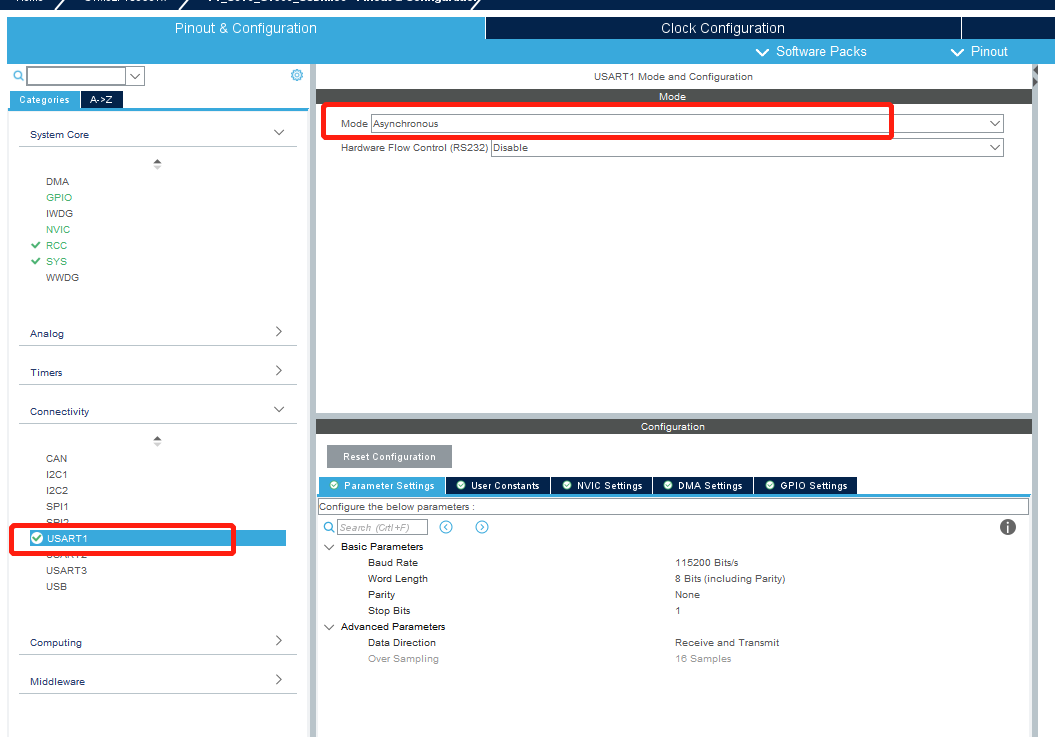Select USART3 in Connectivity list
The image size is (1055, 737).
point(66,570)
